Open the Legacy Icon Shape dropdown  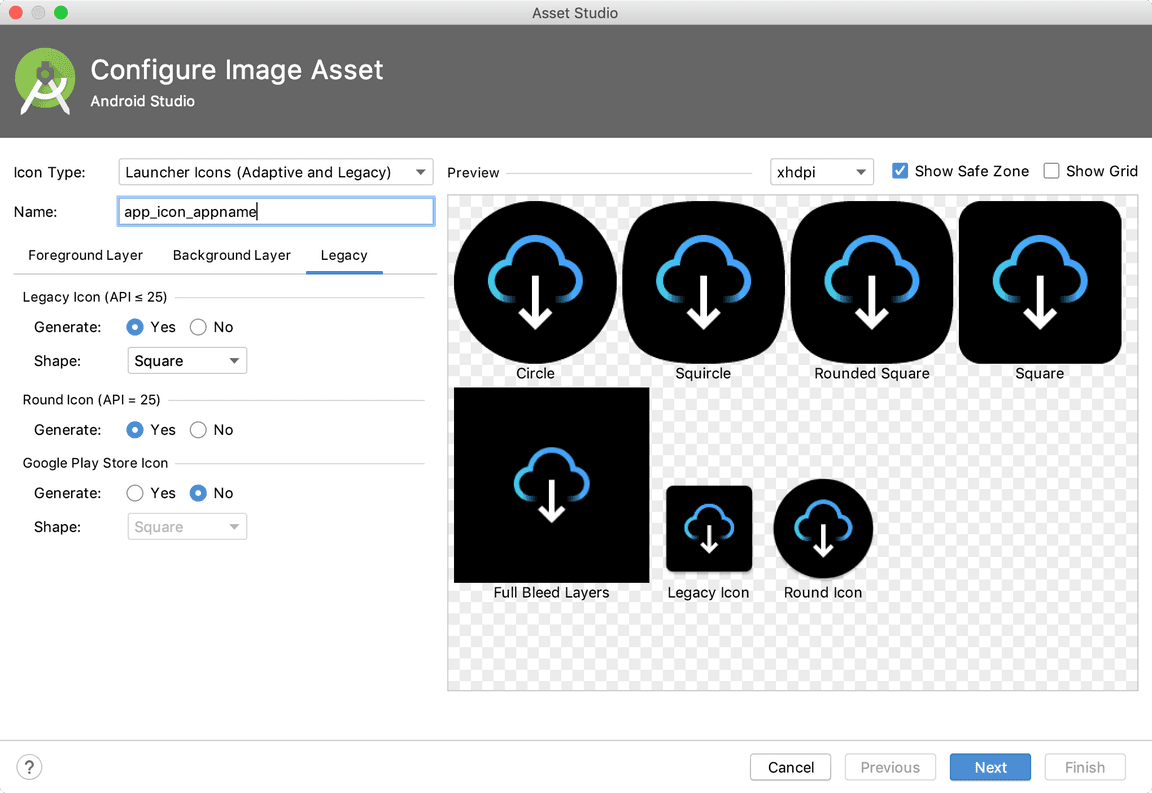coord(187,360)
